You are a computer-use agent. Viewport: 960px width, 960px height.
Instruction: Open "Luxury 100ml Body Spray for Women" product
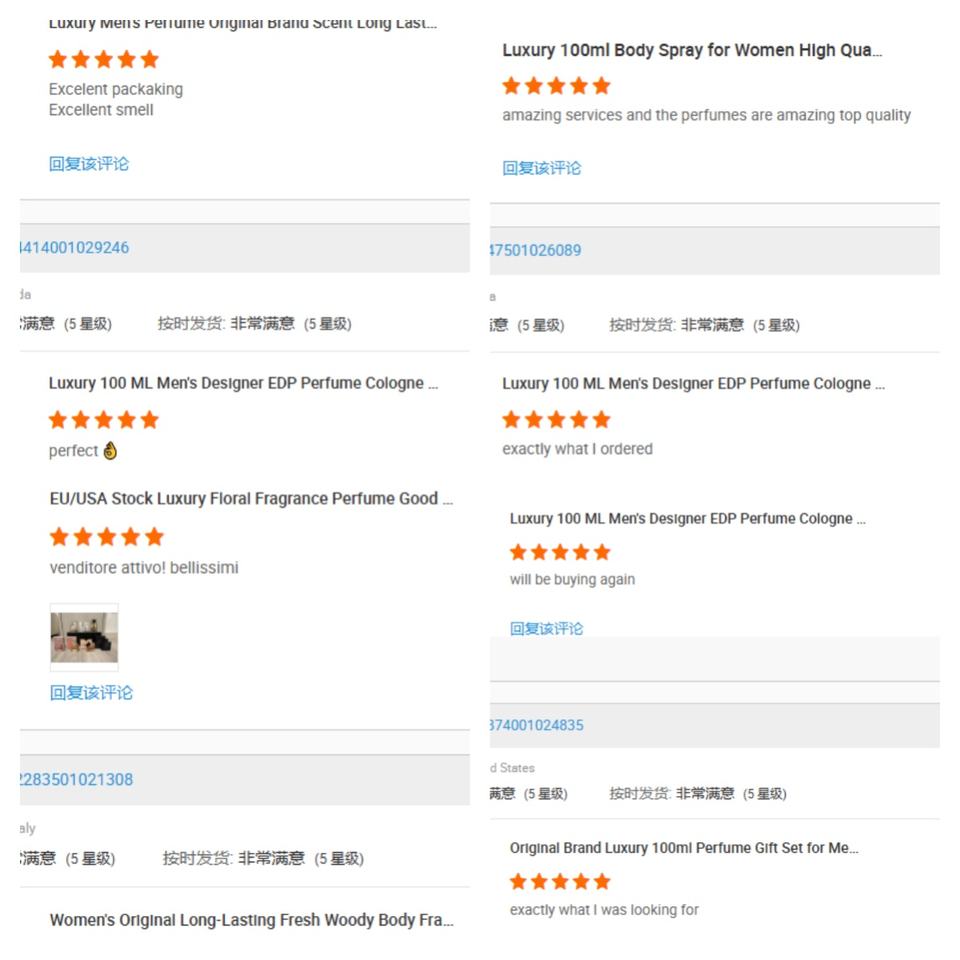pyautogui.click(x=692, y=50)
